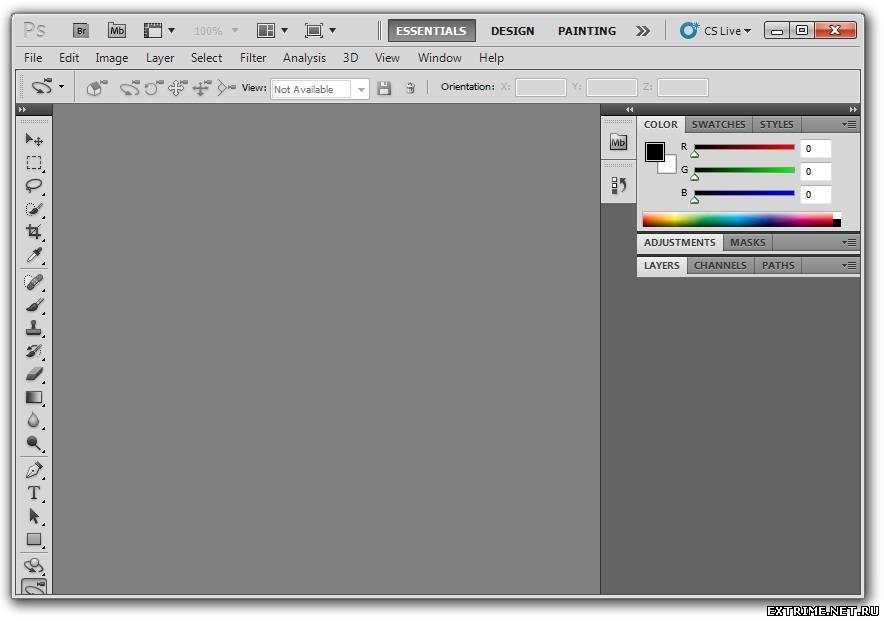Screen dimensions: 884x621
Task: Select the Clone Stamp tool
Action: 34,328
